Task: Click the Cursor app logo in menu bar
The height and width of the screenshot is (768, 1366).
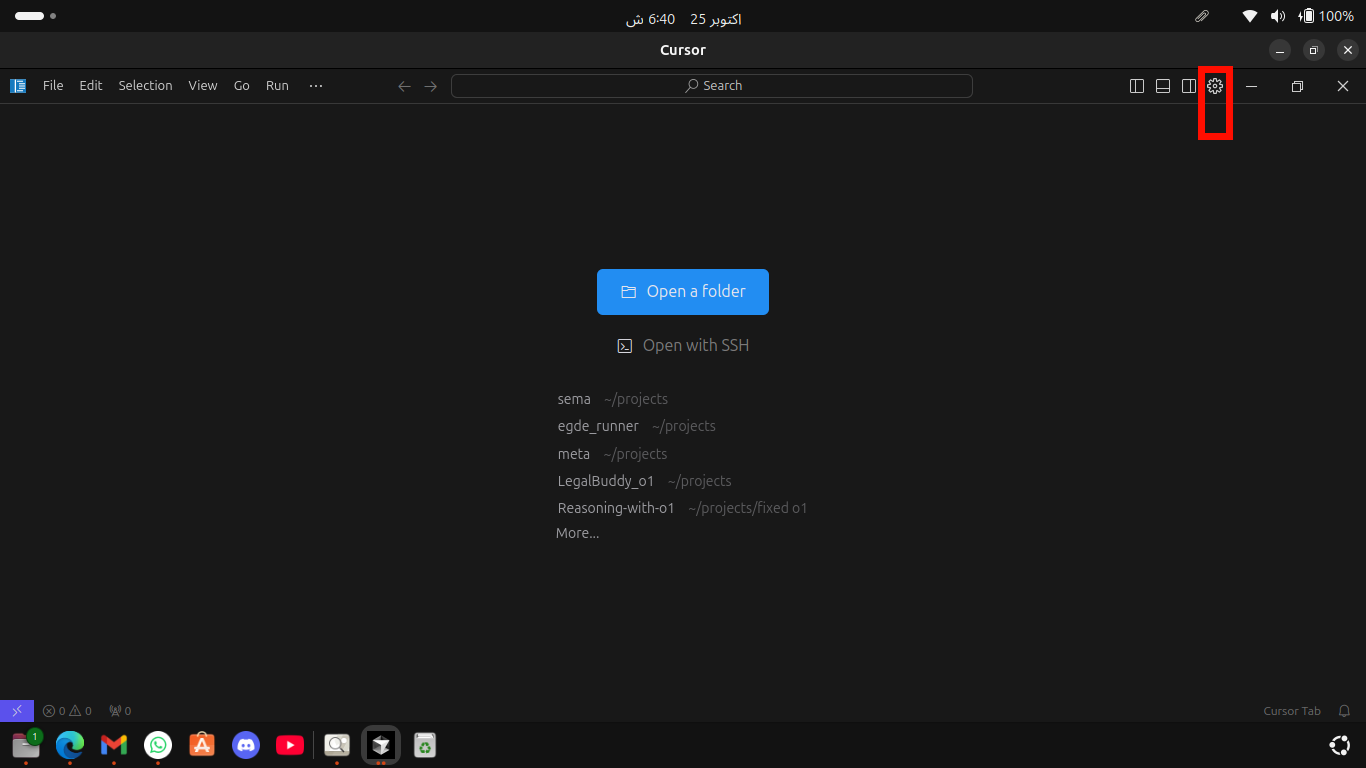Action: click(x=18, y=86)
